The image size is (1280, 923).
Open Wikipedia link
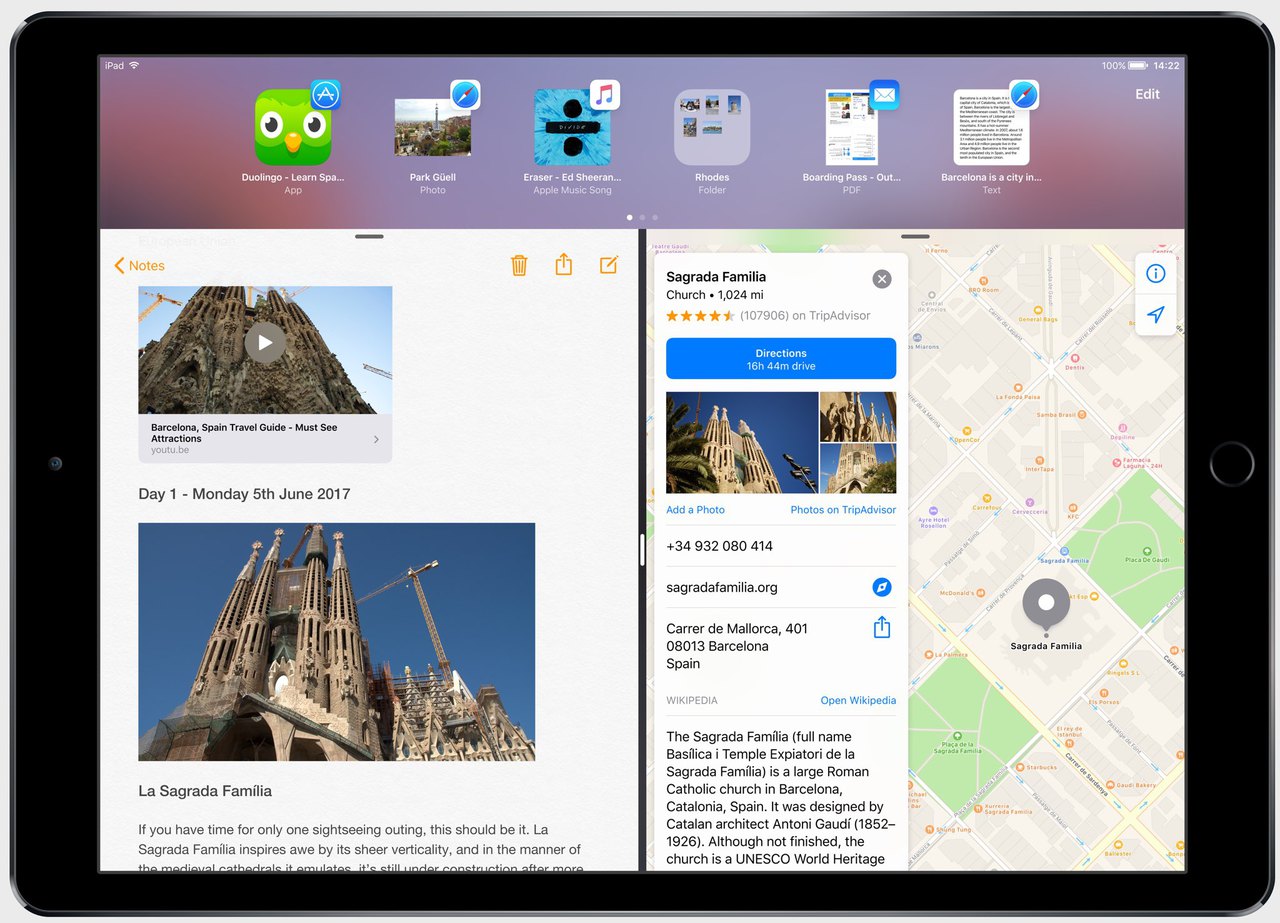(x=857, y=700)
